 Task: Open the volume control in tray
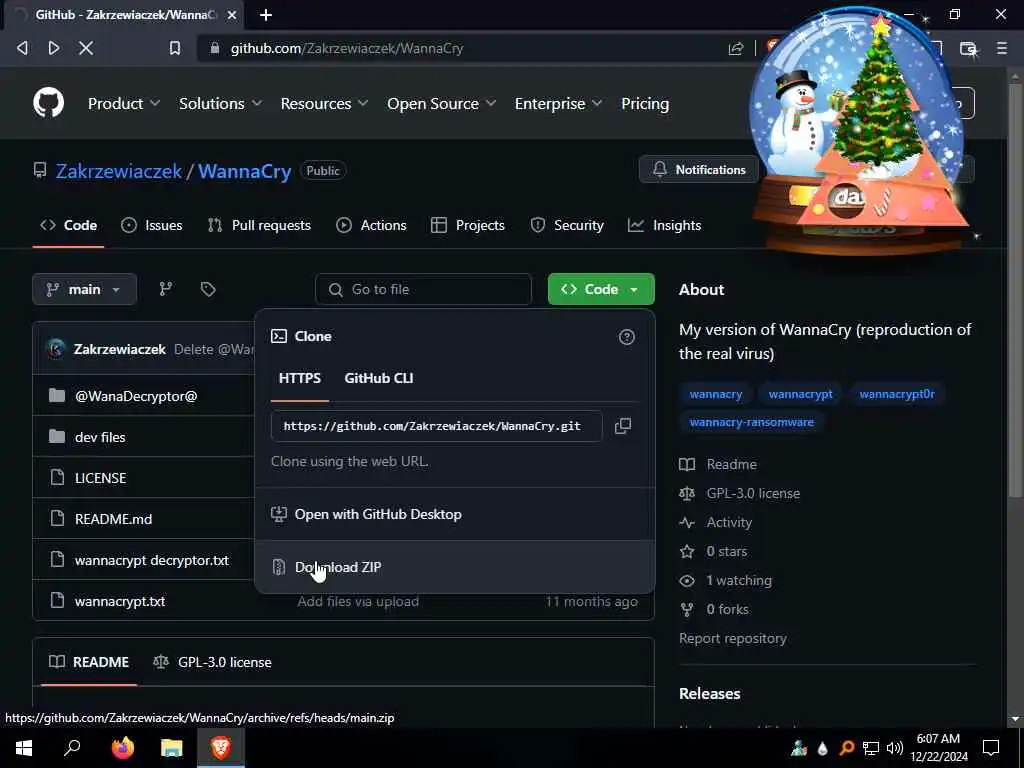click(x=895, y=748)
